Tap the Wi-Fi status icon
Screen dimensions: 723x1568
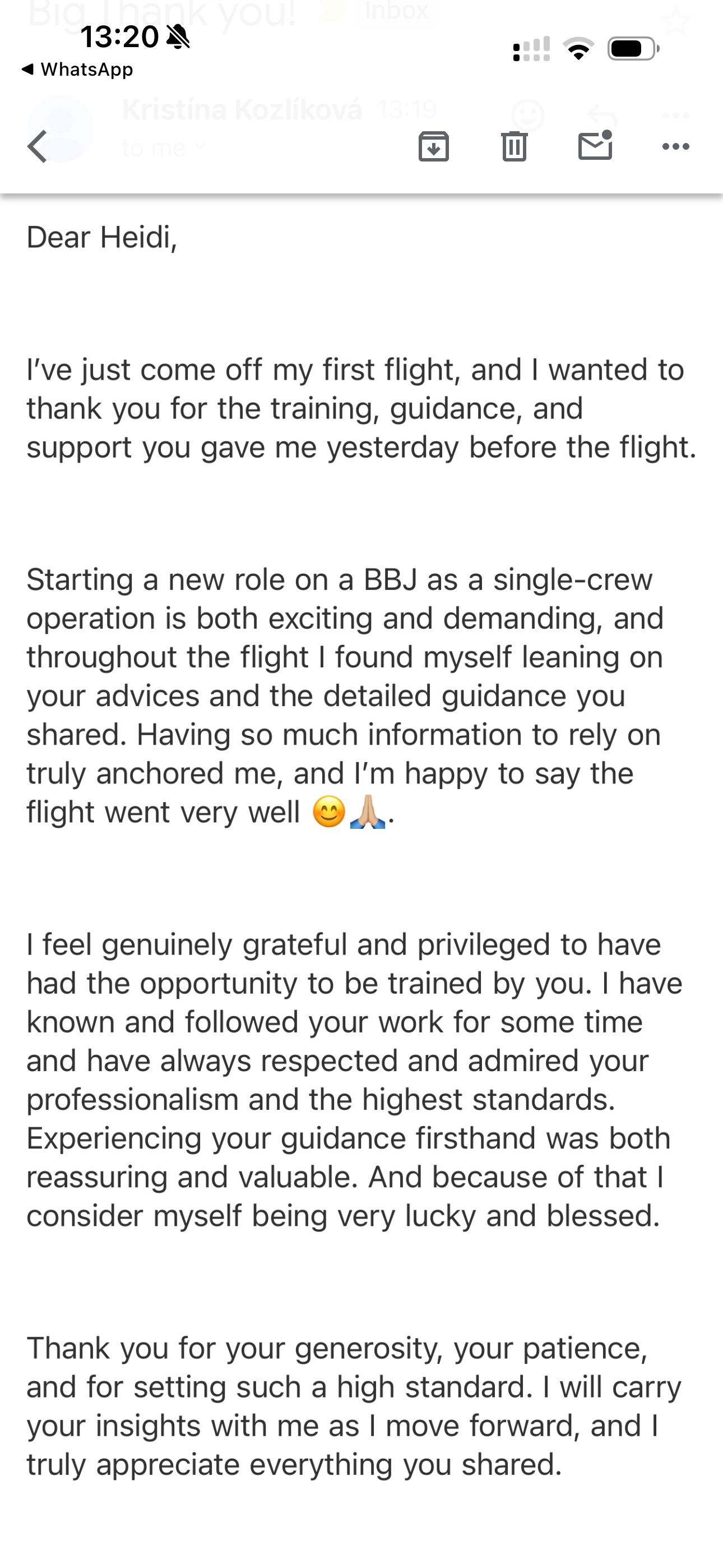[579, 49]
